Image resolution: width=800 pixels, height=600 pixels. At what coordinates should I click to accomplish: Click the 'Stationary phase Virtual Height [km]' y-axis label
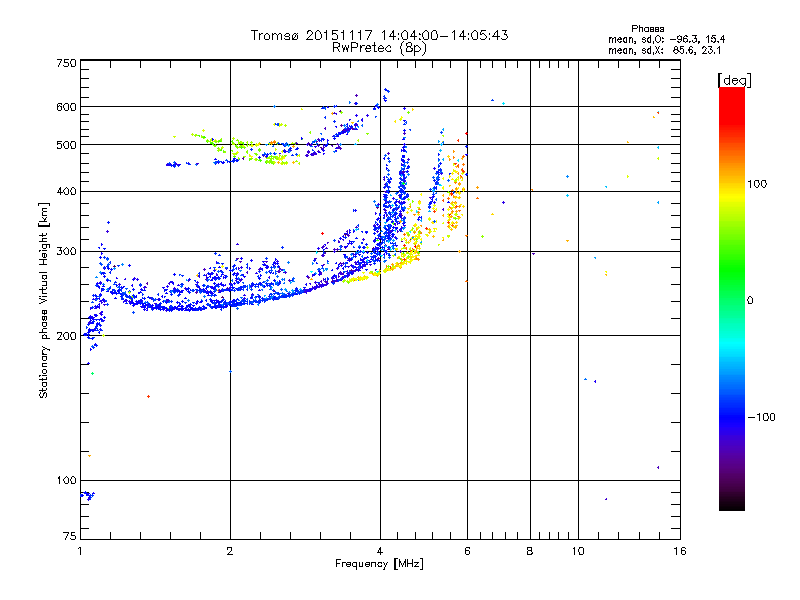(x=44, y=300)
